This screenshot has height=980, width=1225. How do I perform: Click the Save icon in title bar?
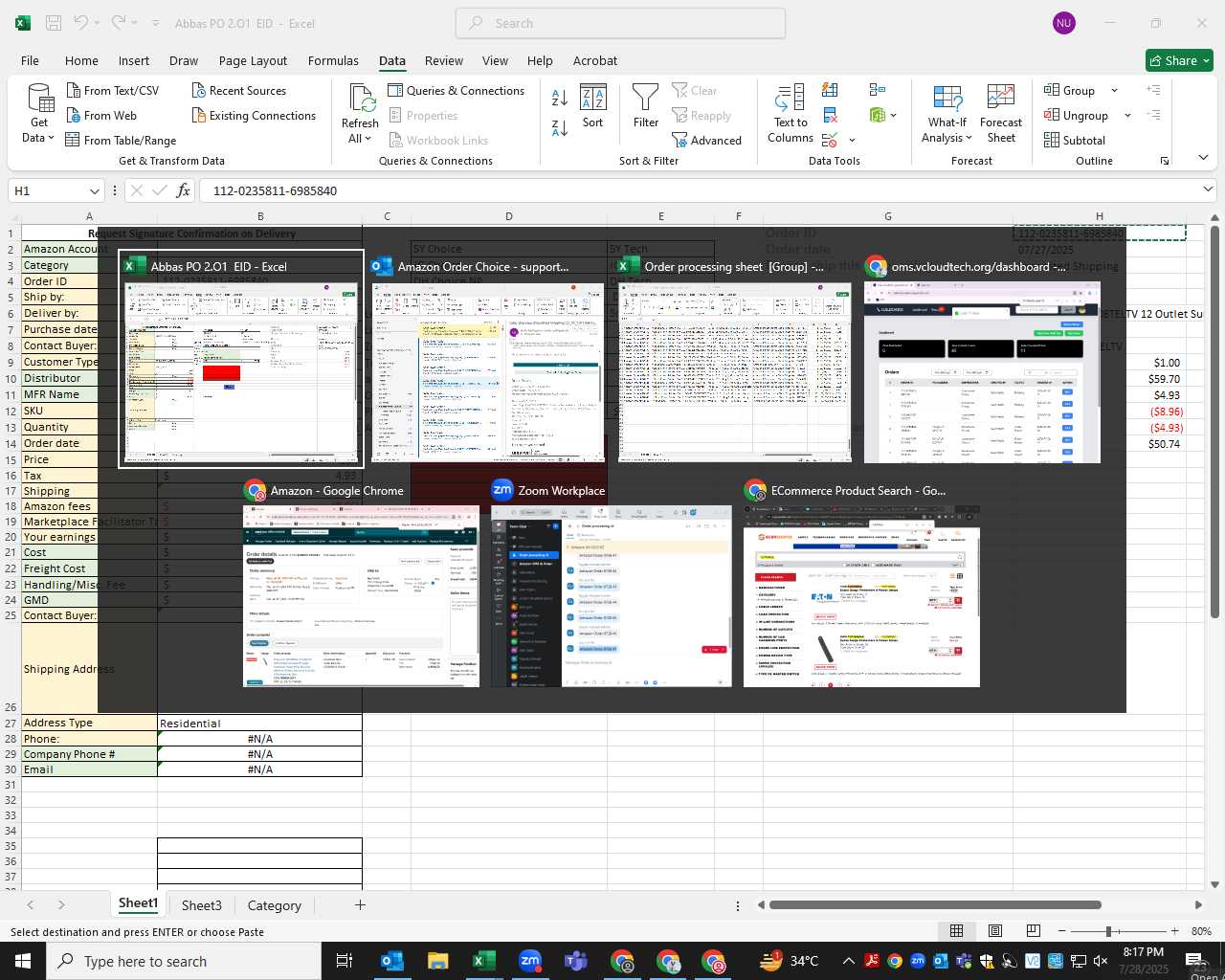point(54,23)
